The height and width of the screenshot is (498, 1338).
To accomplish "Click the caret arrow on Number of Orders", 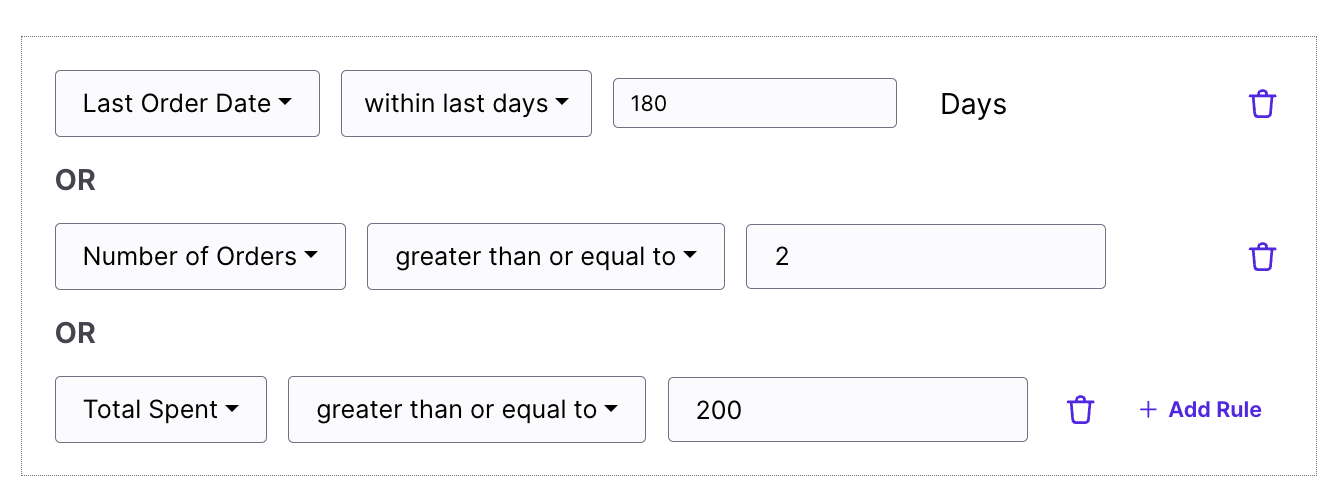I will 311,257.
